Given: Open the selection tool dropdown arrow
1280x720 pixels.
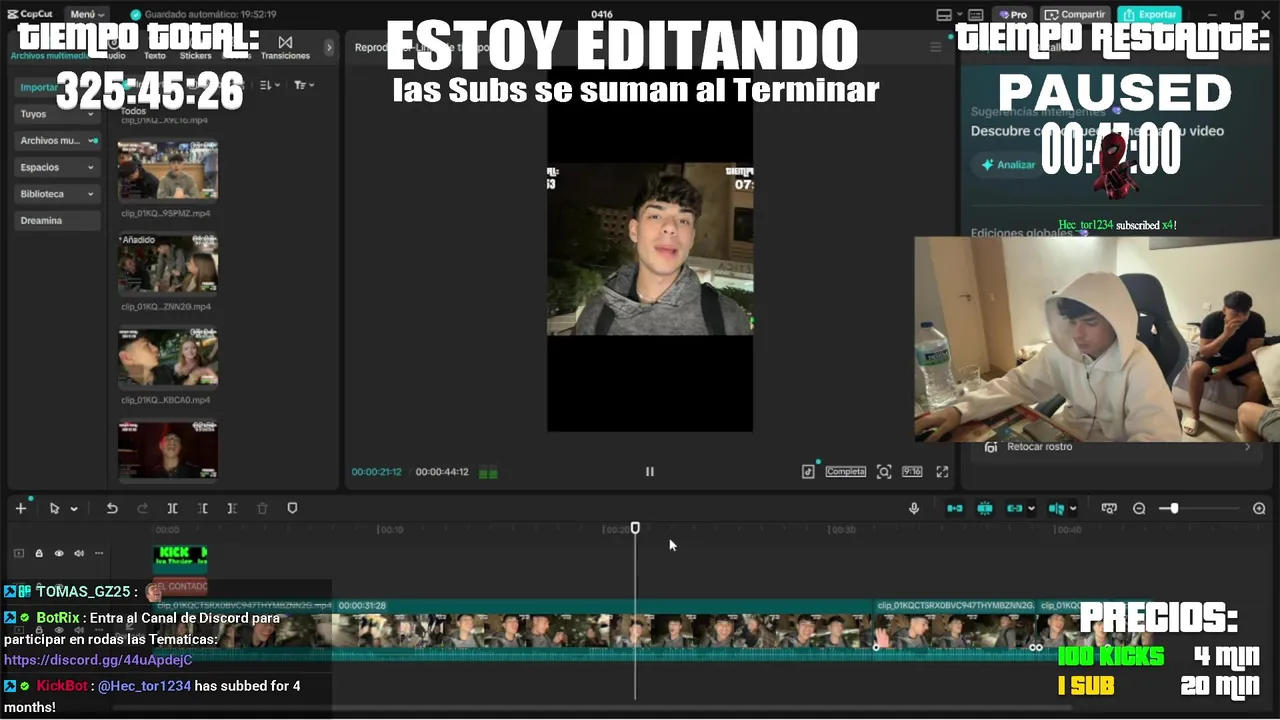Looking at the screenshot, I should tap(74, 509).
